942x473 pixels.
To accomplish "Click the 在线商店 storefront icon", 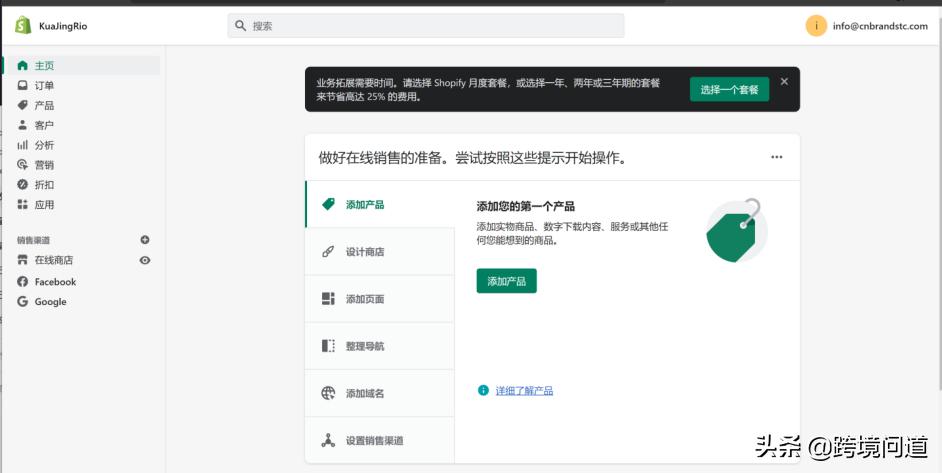I will (22, 260).
